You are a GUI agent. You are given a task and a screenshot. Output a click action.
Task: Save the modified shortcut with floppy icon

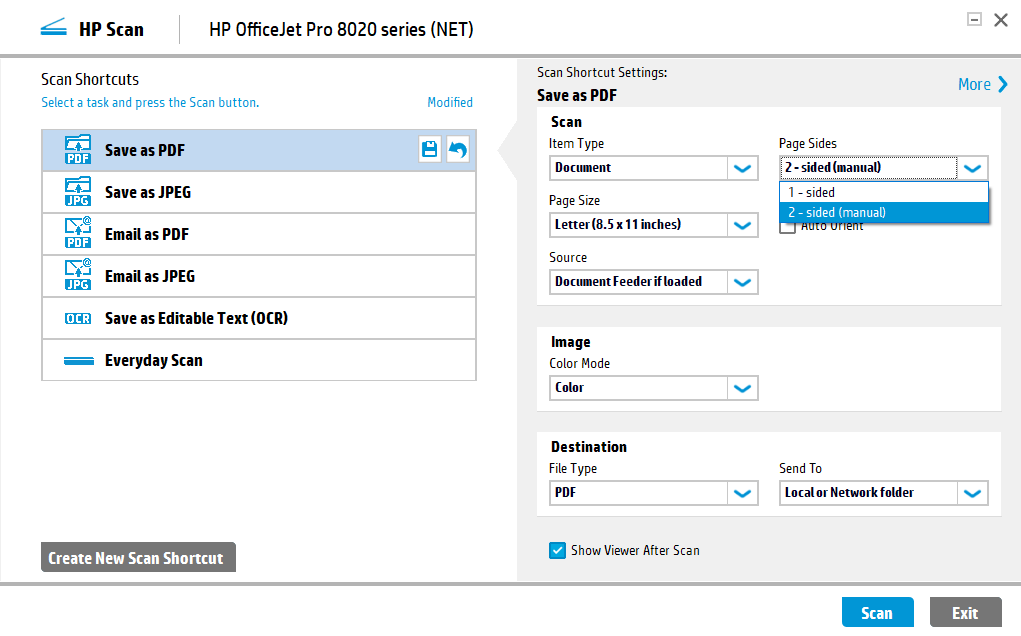click(x=430, y=150)
